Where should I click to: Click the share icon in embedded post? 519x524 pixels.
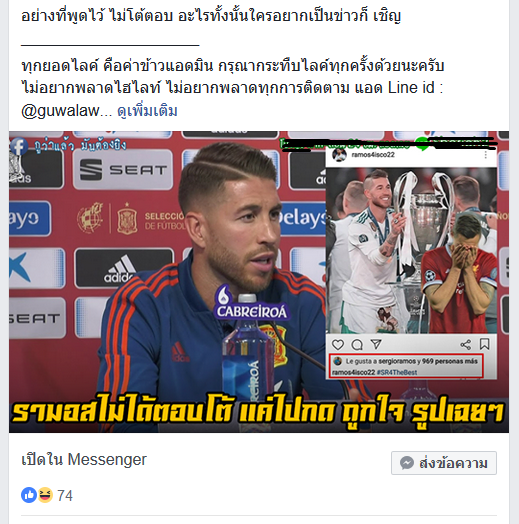coord(466,345)
